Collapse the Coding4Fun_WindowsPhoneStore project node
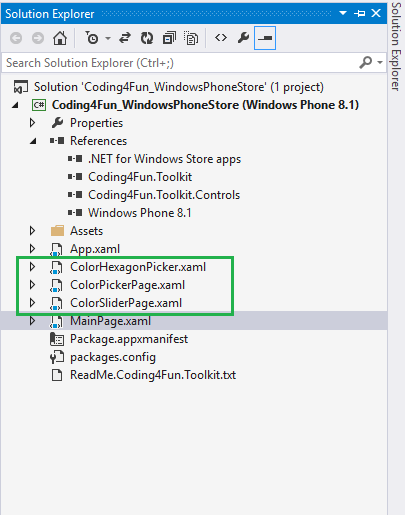Image resolution: width=405 pixels, height=515 pixels. [x=15, y=105]
